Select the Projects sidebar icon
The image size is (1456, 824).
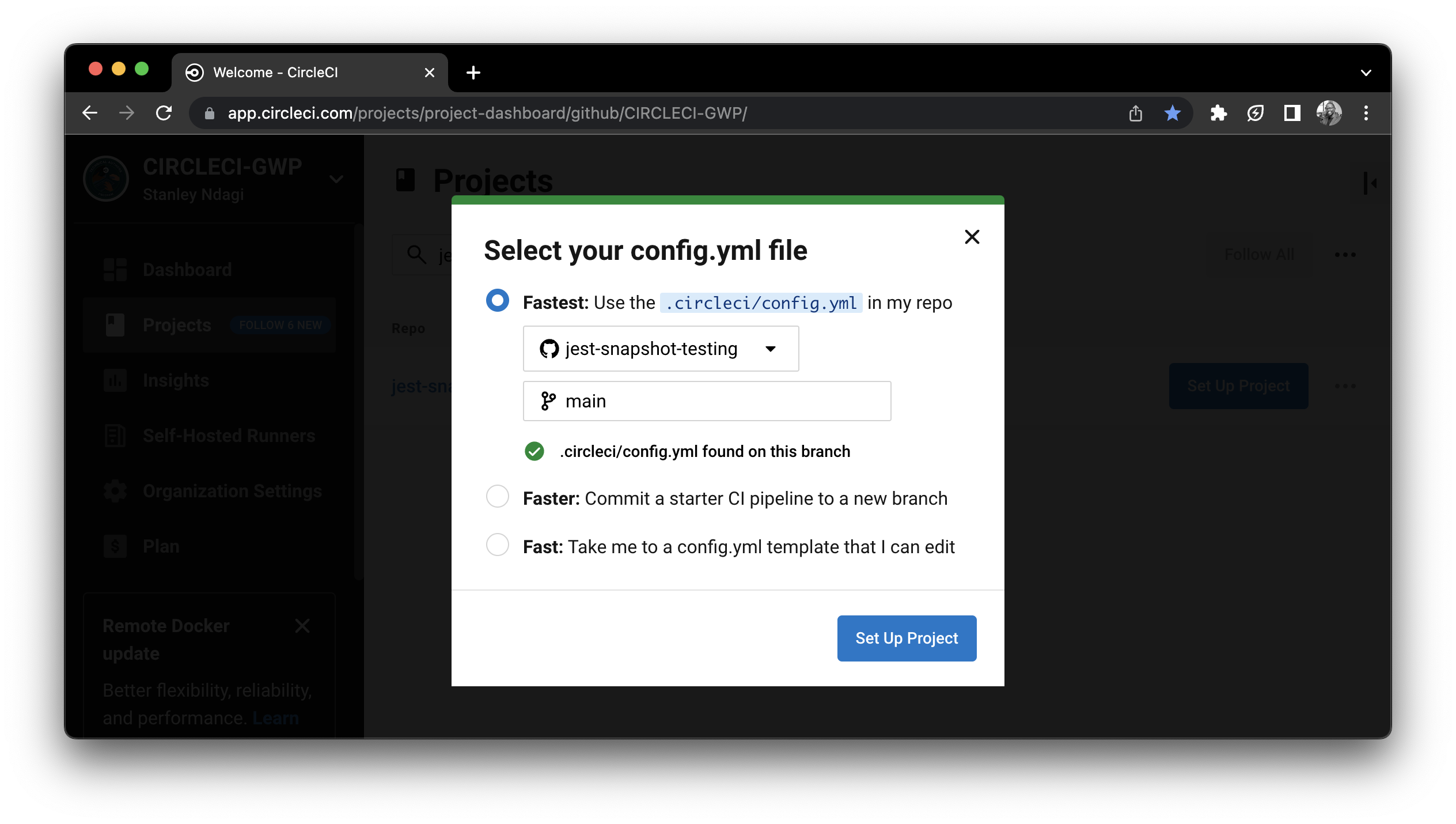115,324
